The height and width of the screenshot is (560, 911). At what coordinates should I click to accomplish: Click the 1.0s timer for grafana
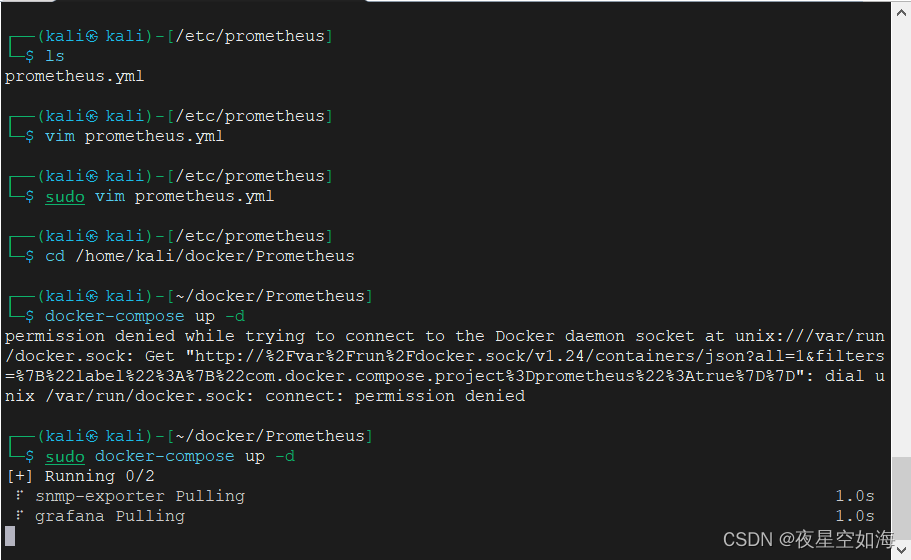[x=855, y=516]
